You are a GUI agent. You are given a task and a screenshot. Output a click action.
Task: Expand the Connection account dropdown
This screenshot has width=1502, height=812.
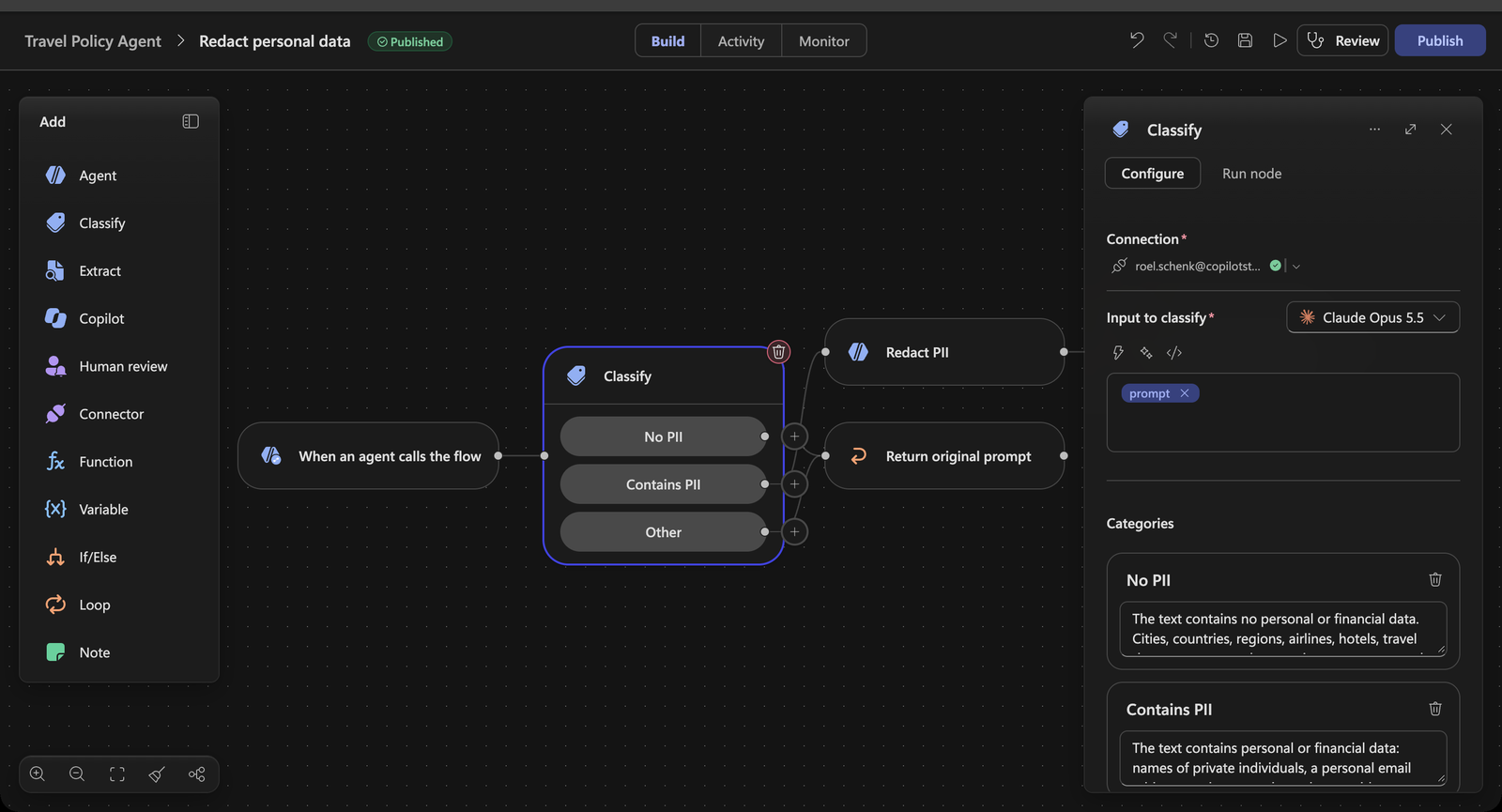tap(1296, 267)
